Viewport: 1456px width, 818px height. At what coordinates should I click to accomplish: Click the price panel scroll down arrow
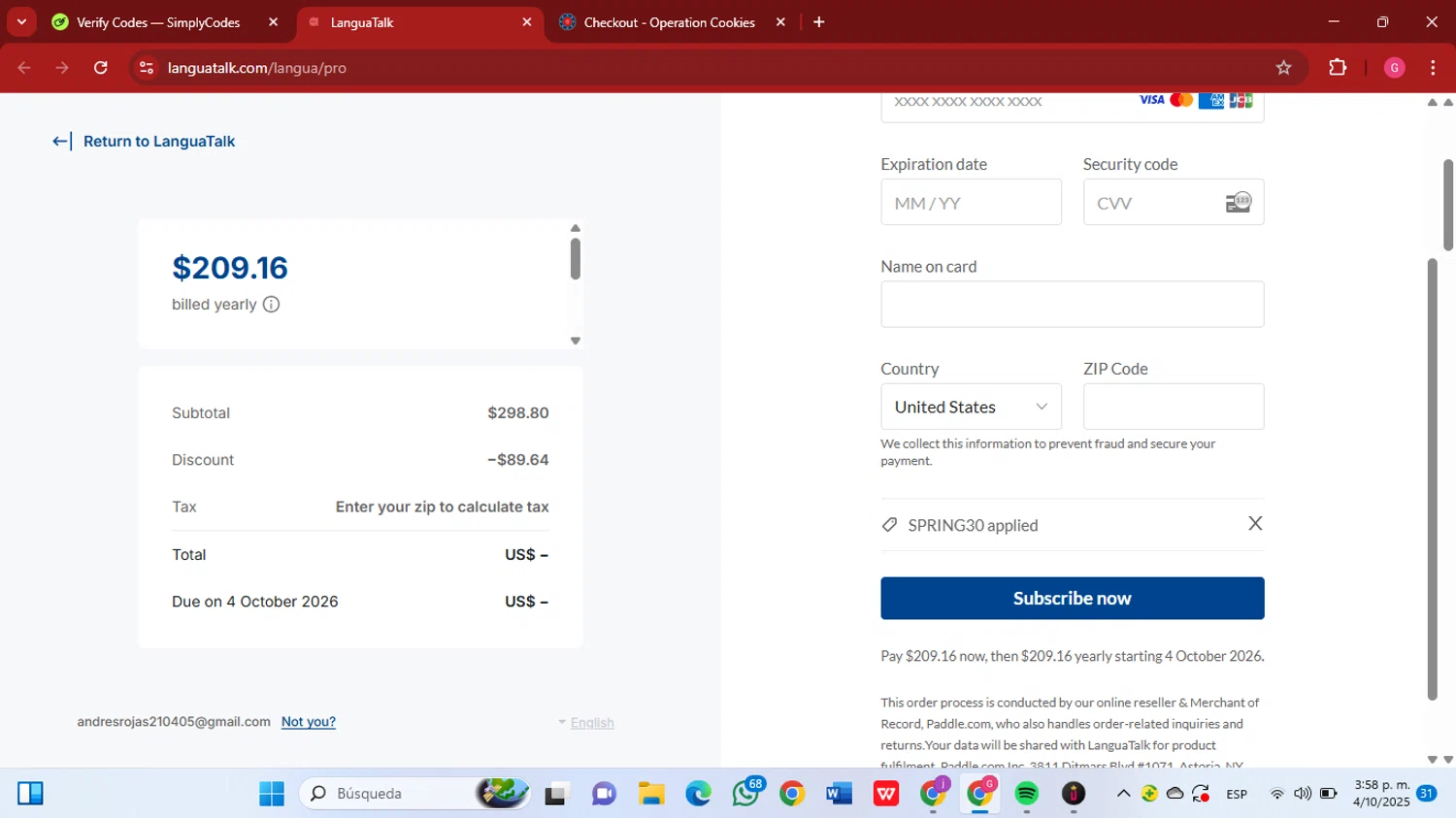pyautogui.click(x=576, y=341)
